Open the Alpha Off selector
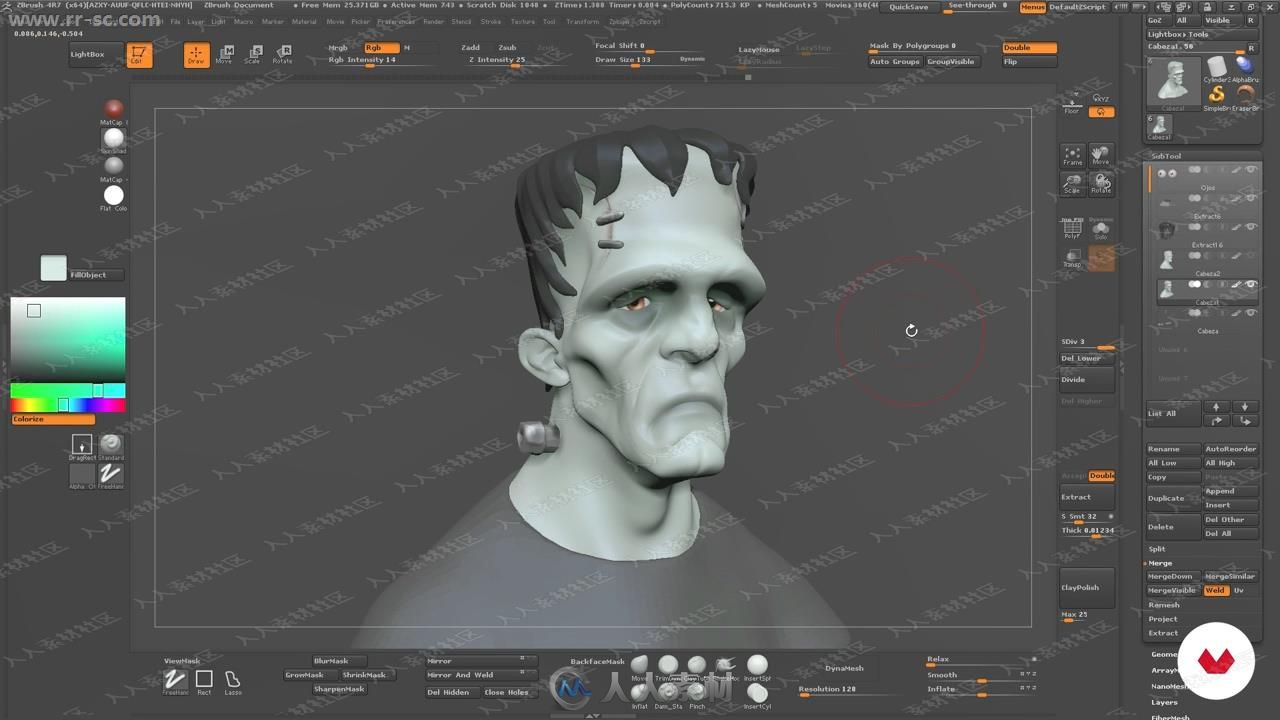Image resolution: width=1280 pixels, height=720 pixels. click(82, 475)
